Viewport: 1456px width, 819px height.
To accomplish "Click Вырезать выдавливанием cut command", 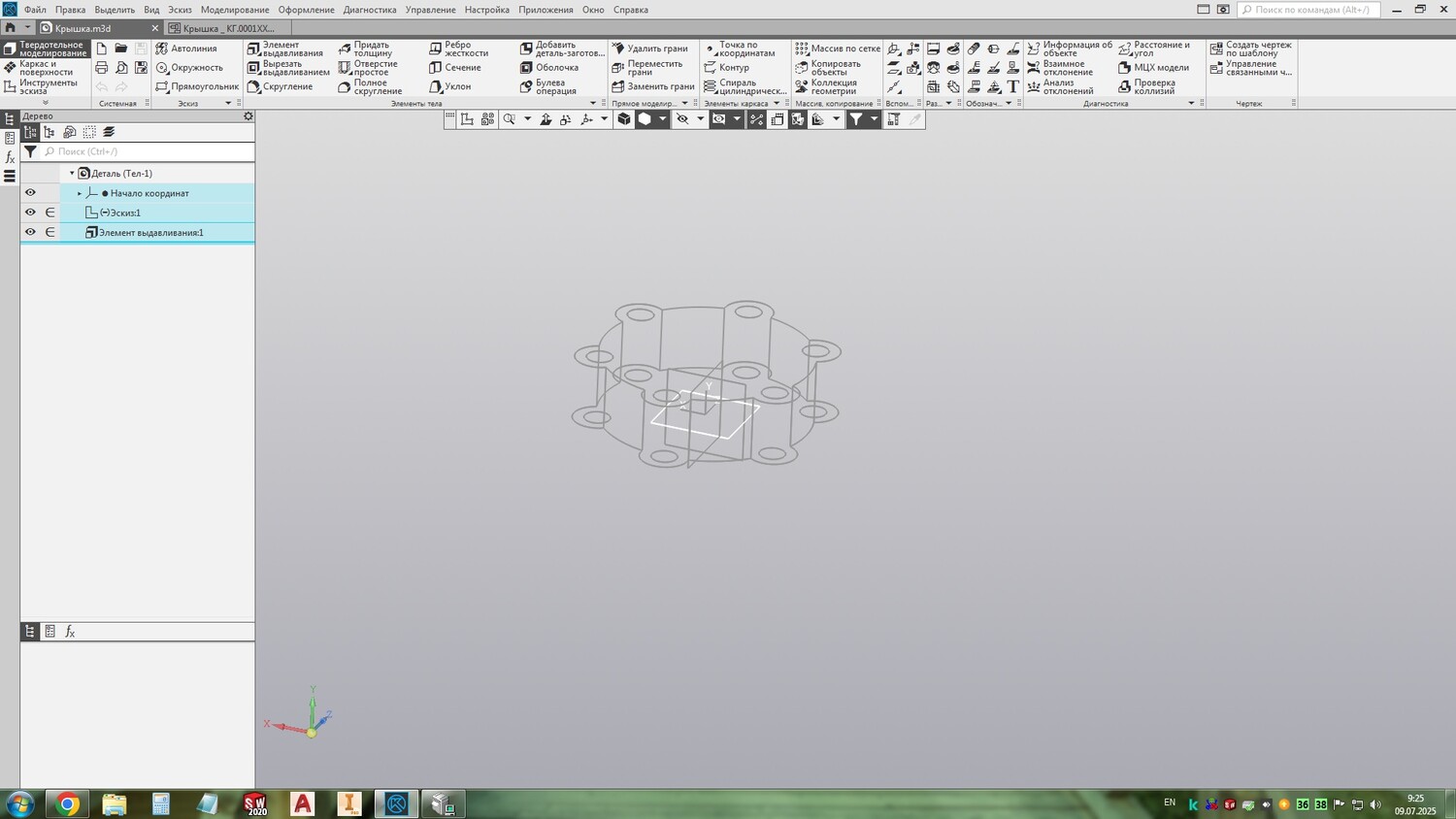I will pos(288,68).
